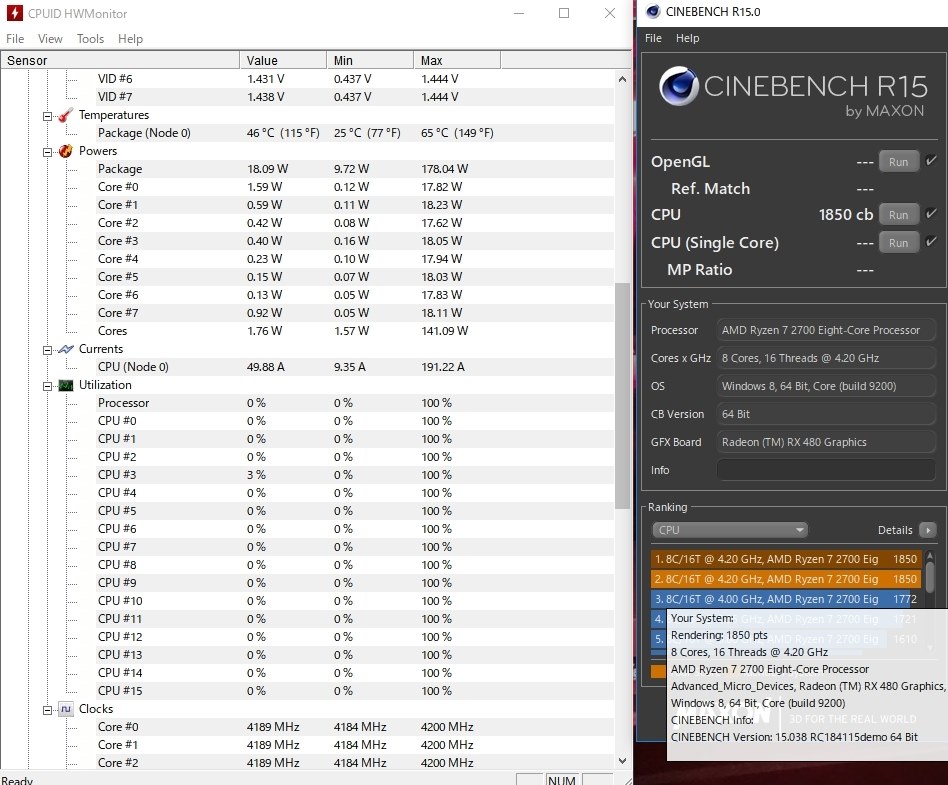Viewport: 948px width, 785px height.
Task: Click the Processor name field in Cinebench
Action: pyautogui.click(x=826, y=330)
